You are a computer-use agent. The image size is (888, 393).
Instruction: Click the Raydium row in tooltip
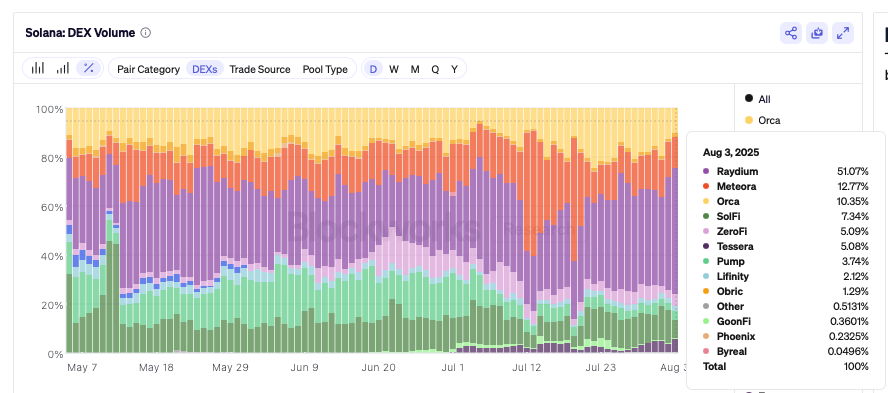click(x=785, y=172)
